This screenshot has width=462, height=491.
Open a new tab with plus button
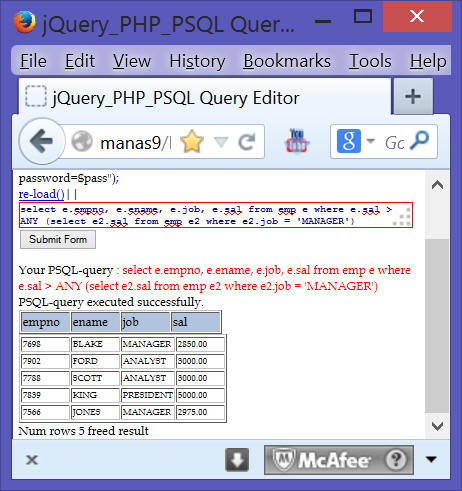[x=413, y=97]
